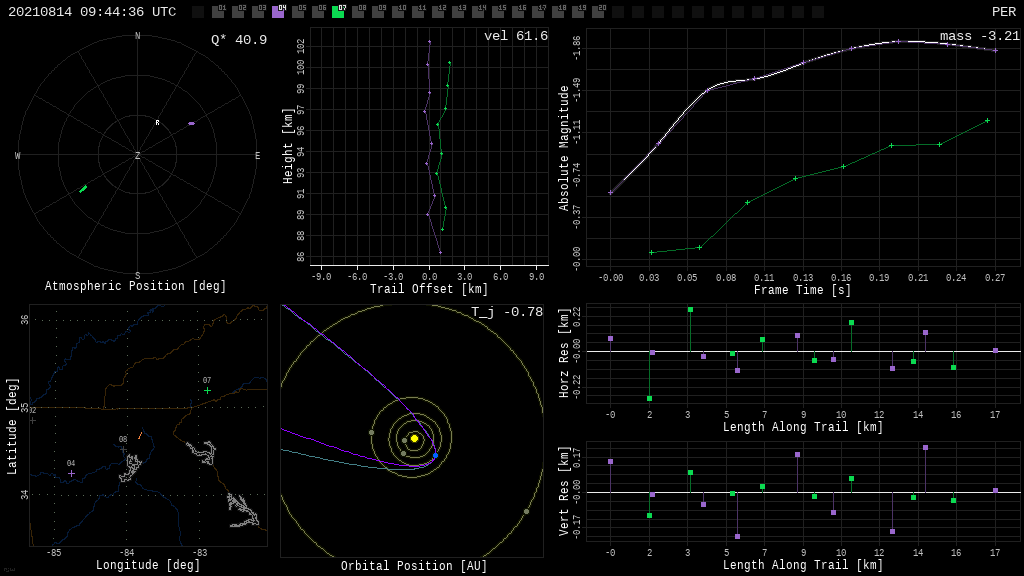The height and width of the screenshot is (576, 1024).
Task: Click the zenith Z marker on sky plot
Action: 138,156
